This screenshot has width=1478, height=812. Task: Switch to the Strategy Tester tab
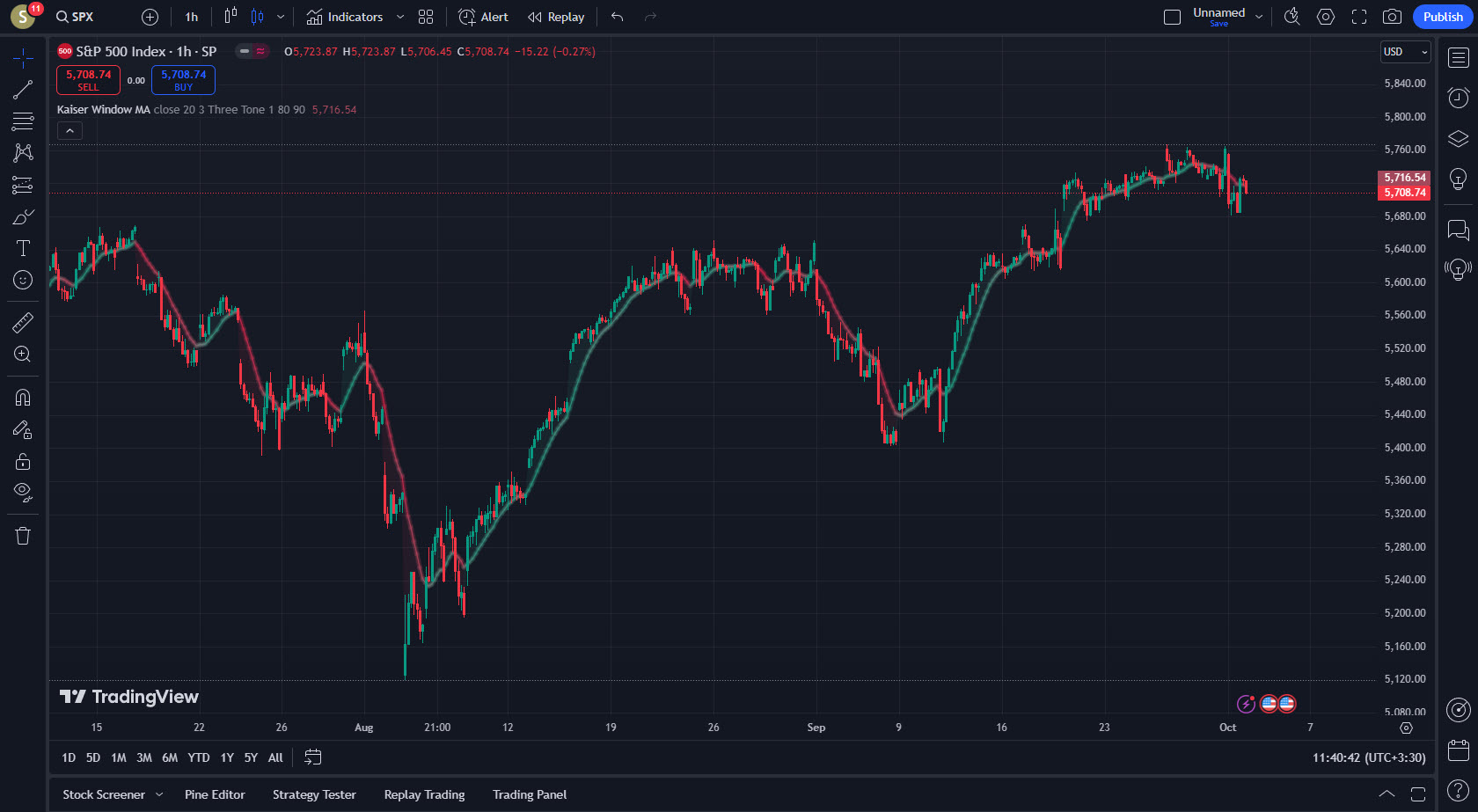coord(314,794)
